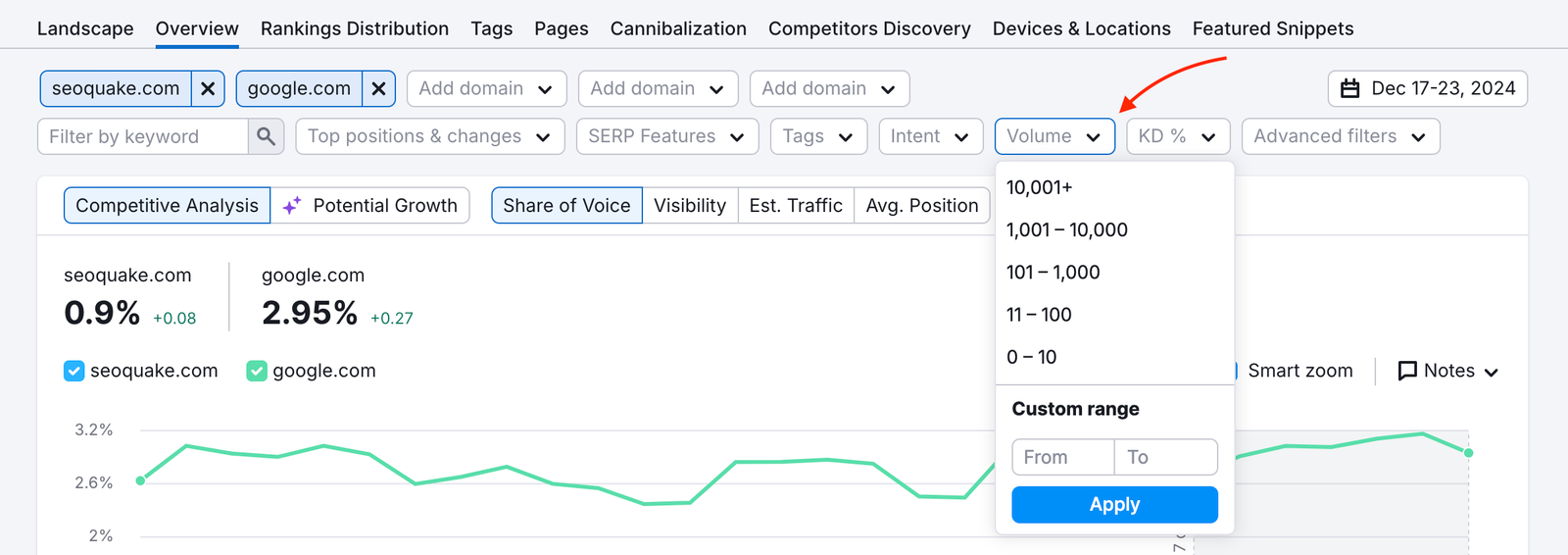The image size is (1568, 555).
Task: Collapse the Volume filter dropdown
Action: pos(1054,136)
